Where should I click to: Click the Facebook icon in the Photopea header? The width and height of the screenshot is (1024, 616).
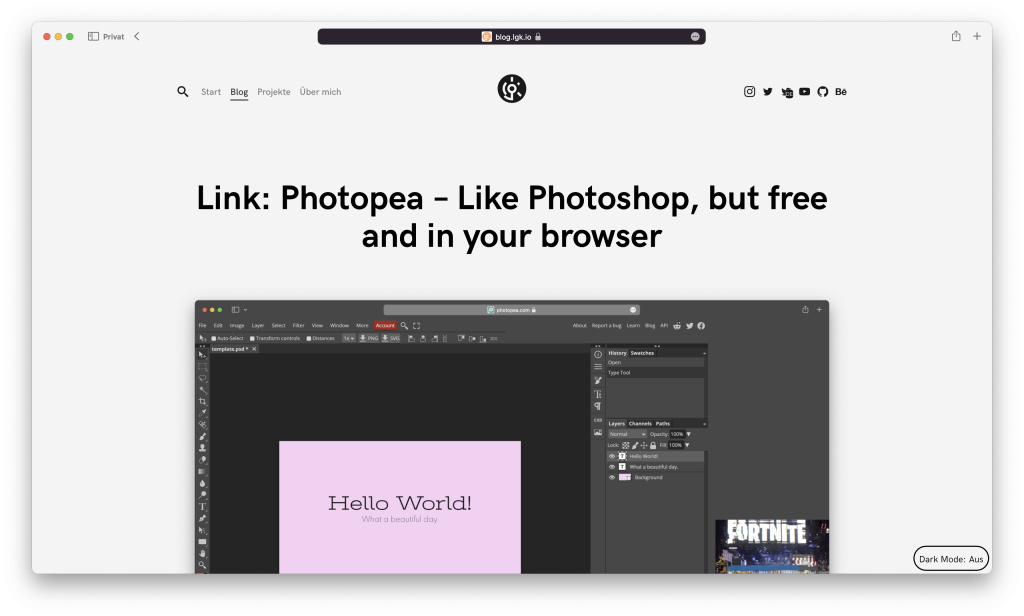701,325
